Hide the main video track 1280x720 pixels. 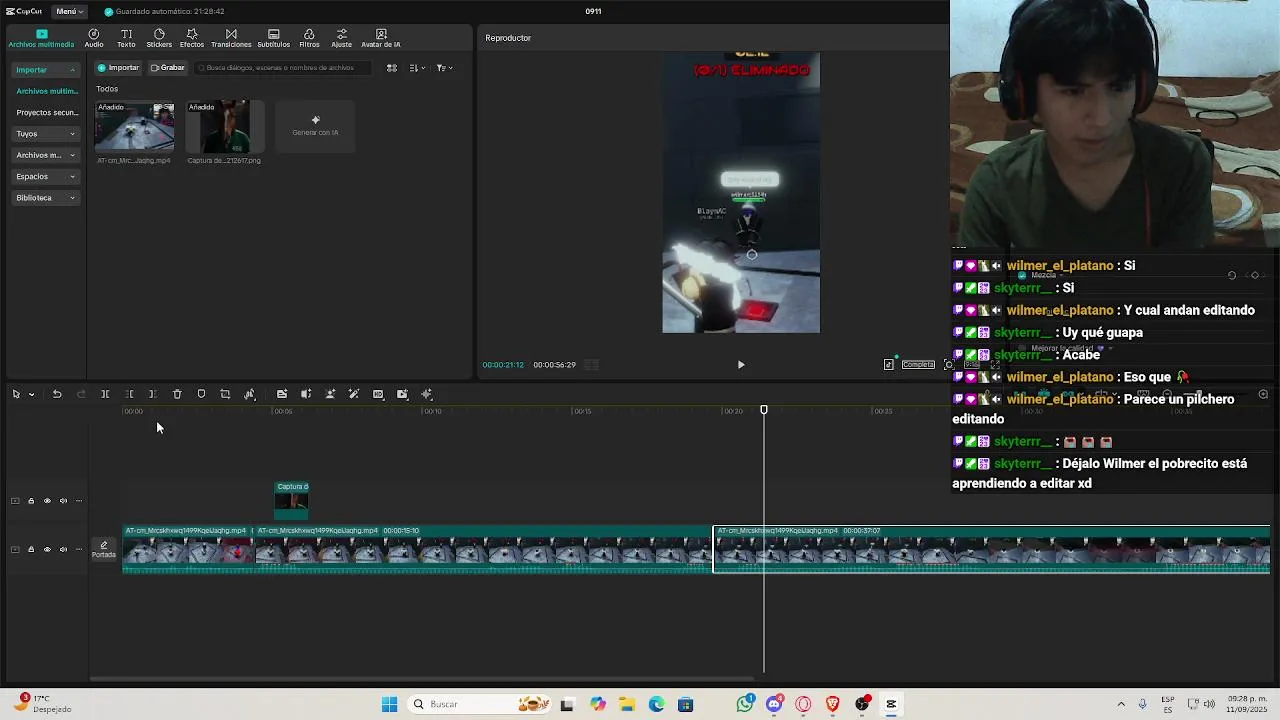click(47, 549)
